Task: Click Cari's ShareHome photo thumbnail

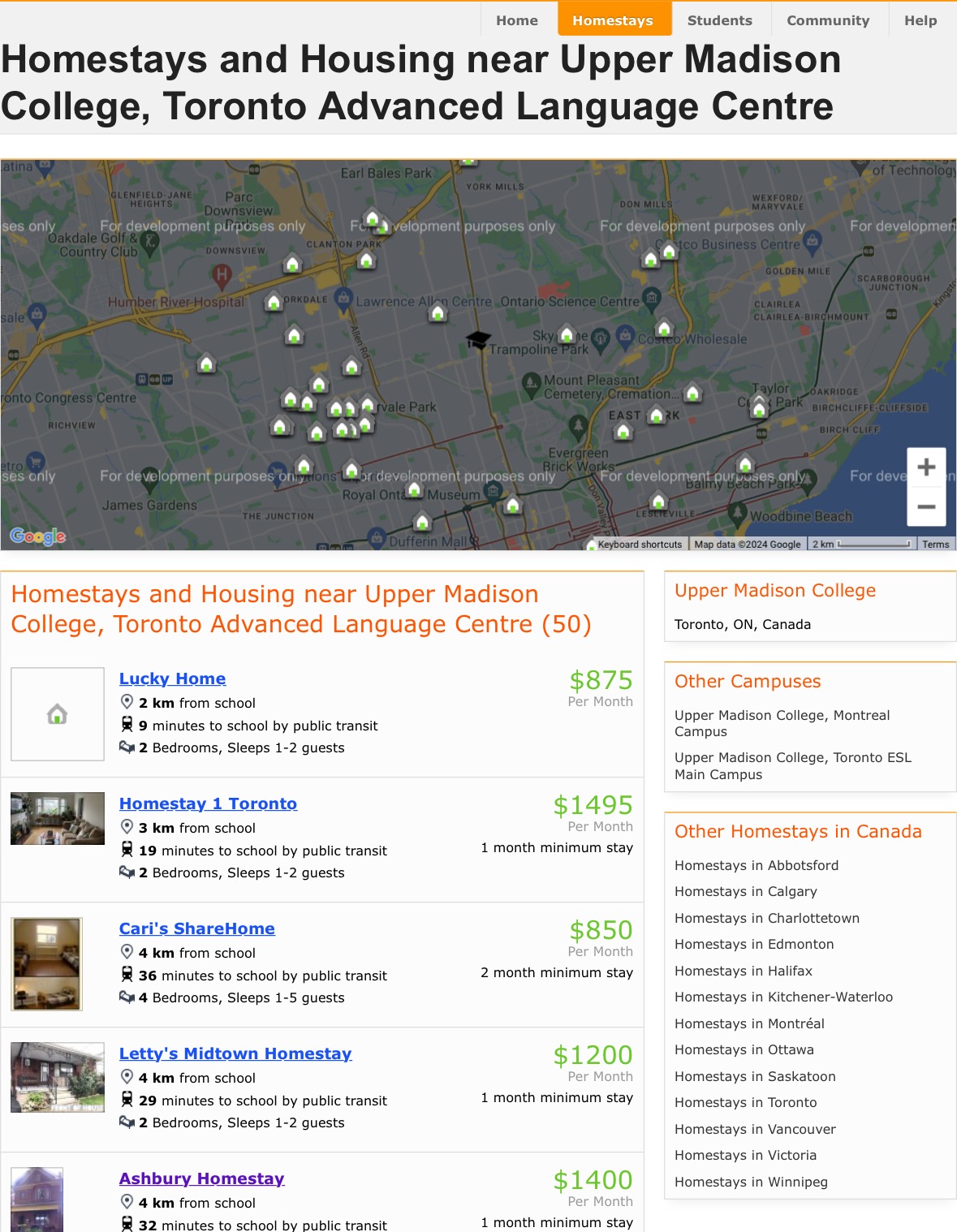Action: coord(47,964)
